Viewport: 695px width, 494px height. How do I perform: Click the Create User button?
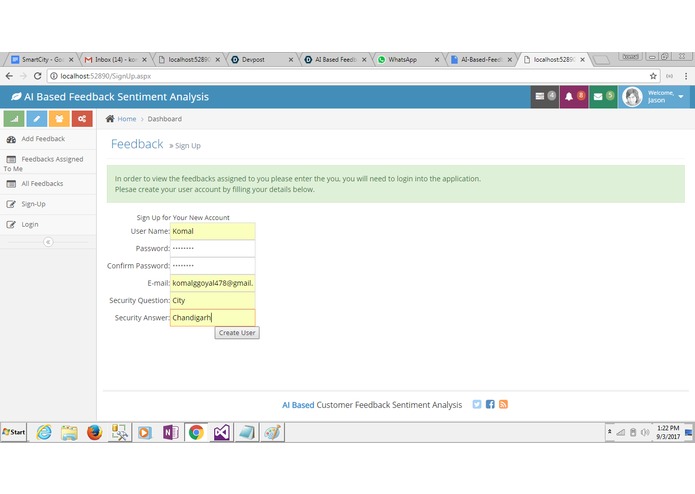tap(237, 333)
